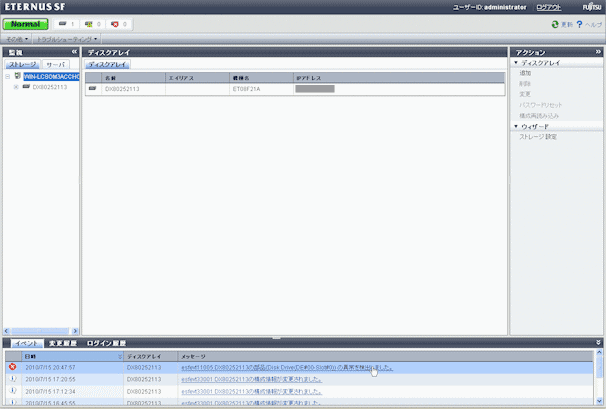Collapse the WIN-LCSOM3ACCHO tree node
The image size is (606, 409).
click(x=7, y=77)
